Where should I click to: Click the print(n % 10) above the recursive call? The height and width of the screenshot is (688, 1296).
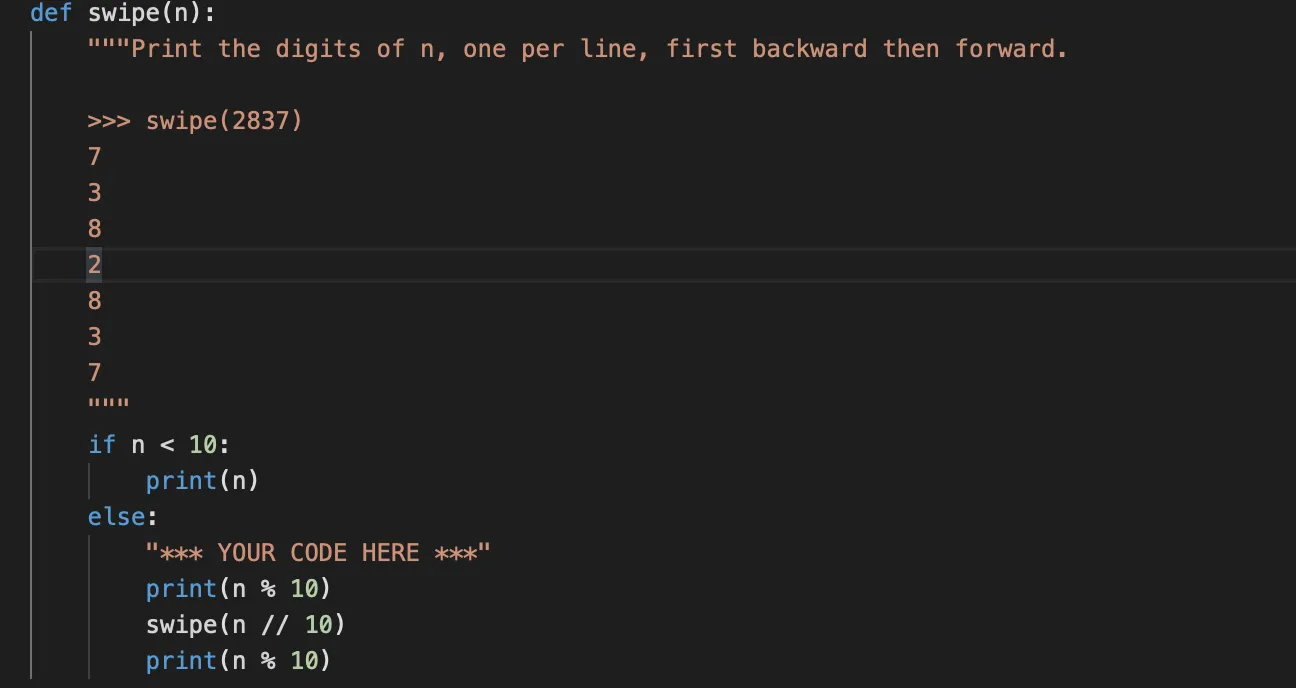(238, 589)
